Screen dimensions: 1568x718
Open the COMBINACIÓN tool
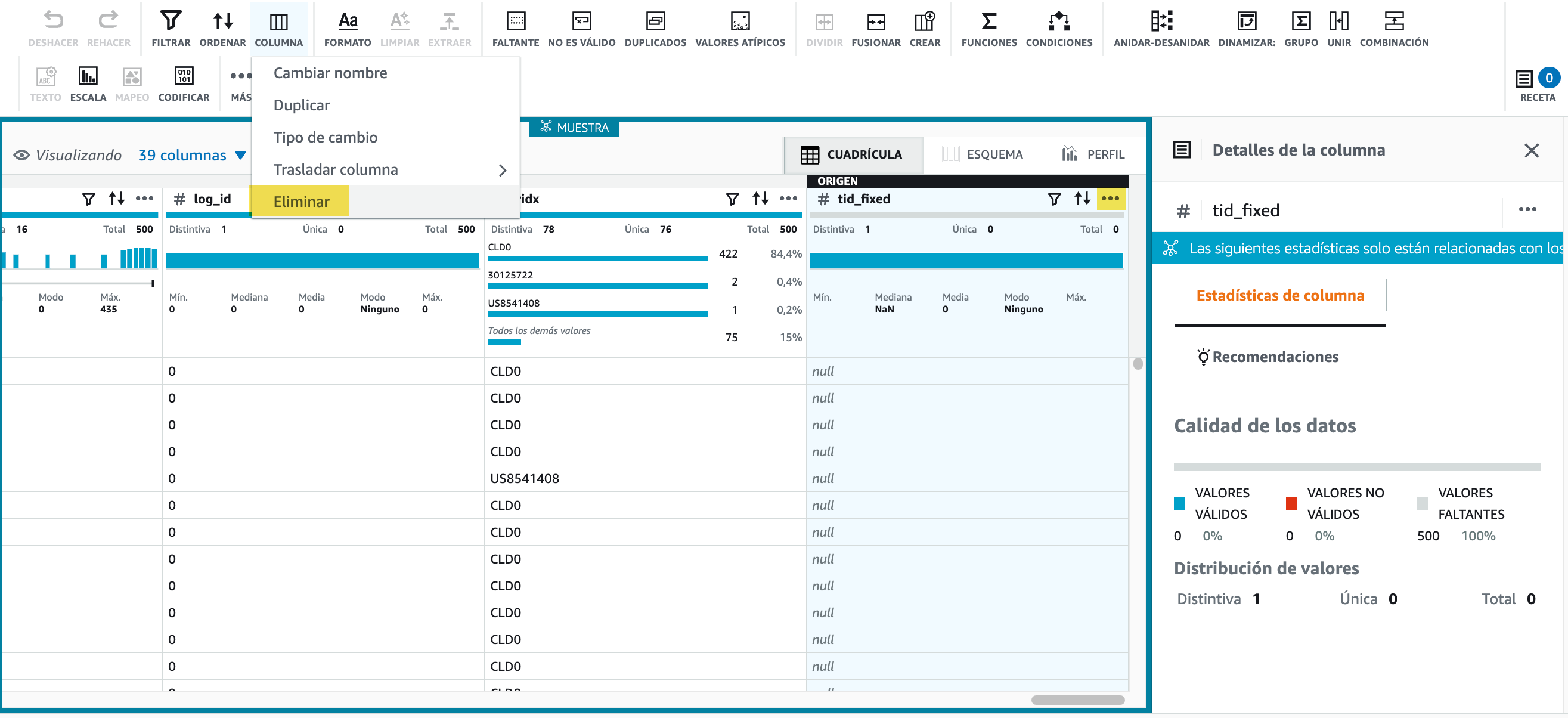tap(1394, 28)
